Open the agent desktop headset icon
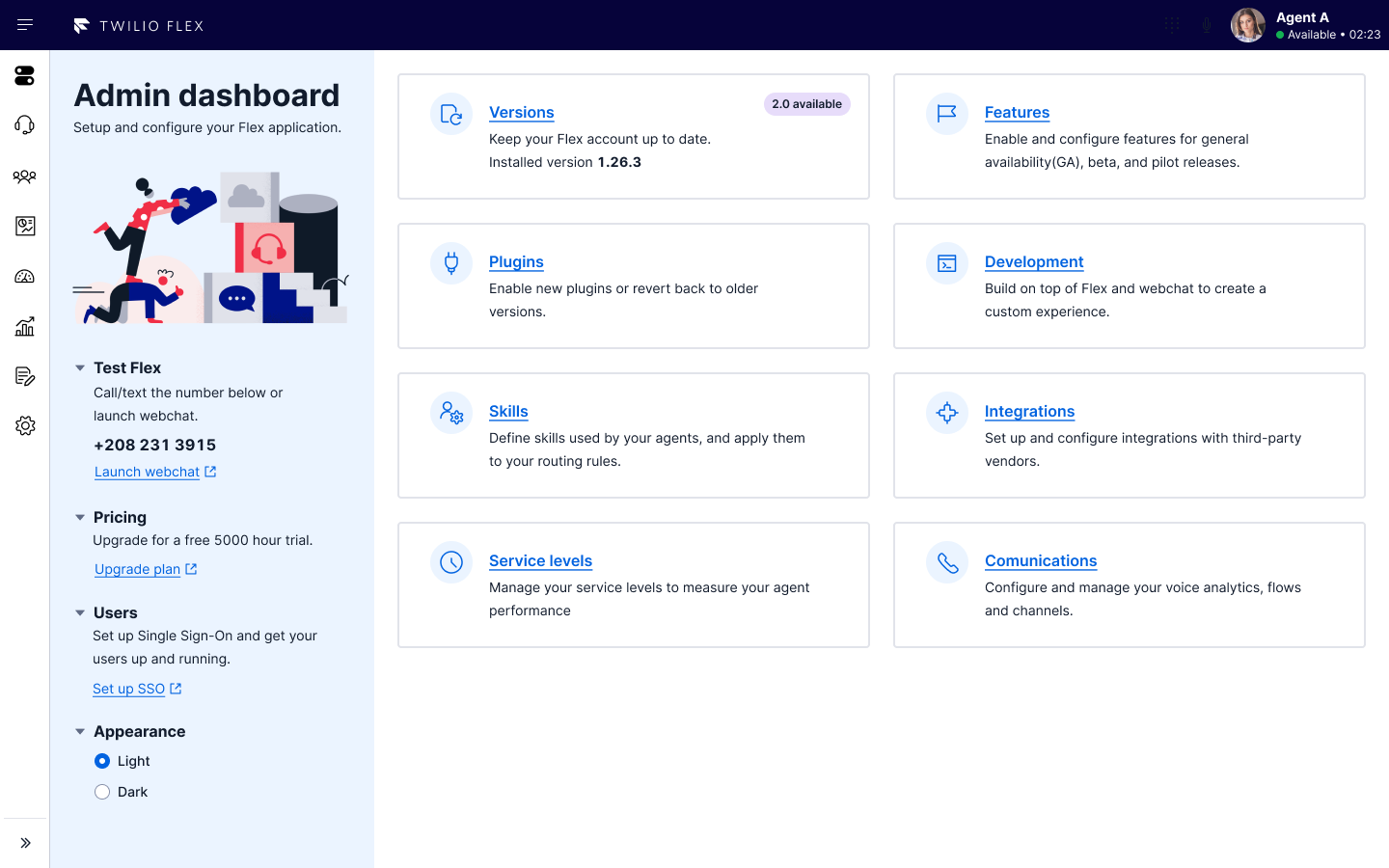This screenshot has width=1389, height=868. [x=25, y=125]
